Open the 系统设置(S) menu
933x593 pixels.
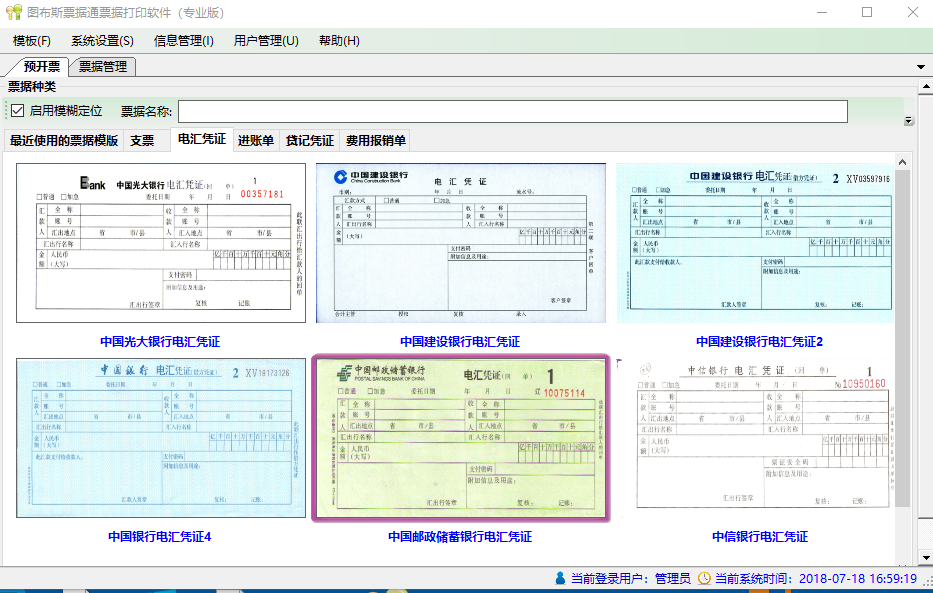pos(102,41)
